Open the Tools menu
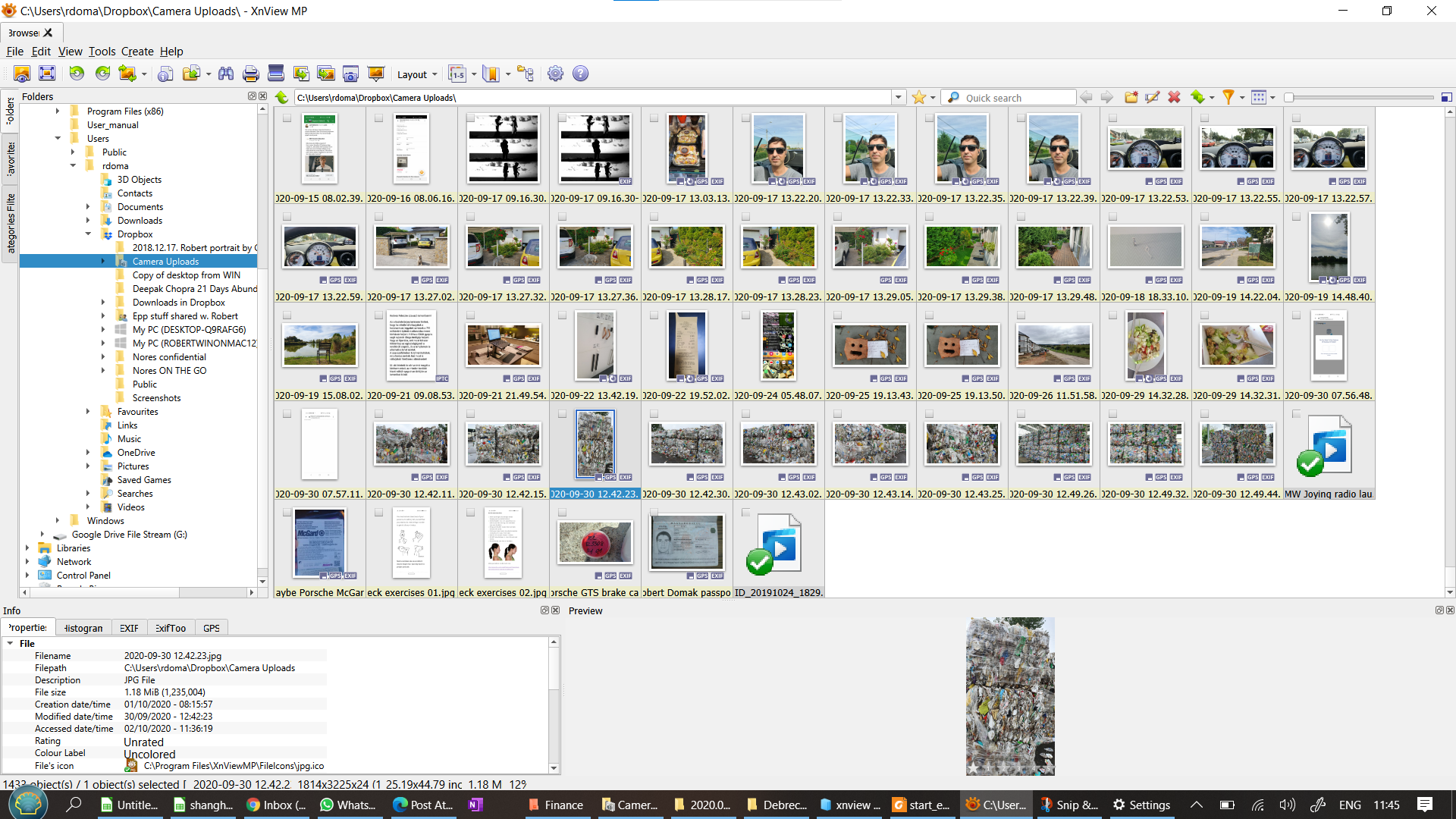The image size is (1456, 819). click(102, 52)
